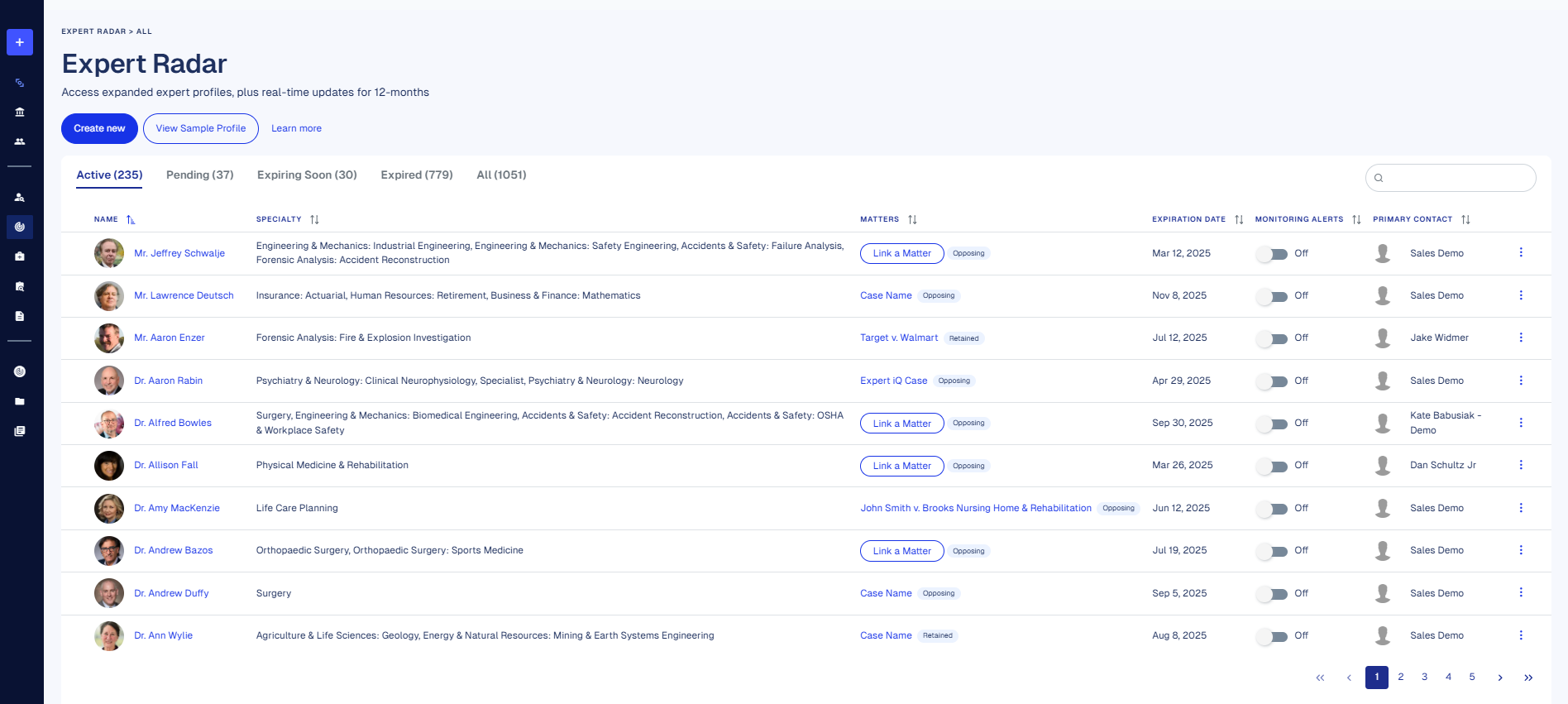Image resolution: width=1568 pixels, height=704 pixels.
Task: Open row options menu for Jeffrey Schwalje
Action: coord(1520,252)
